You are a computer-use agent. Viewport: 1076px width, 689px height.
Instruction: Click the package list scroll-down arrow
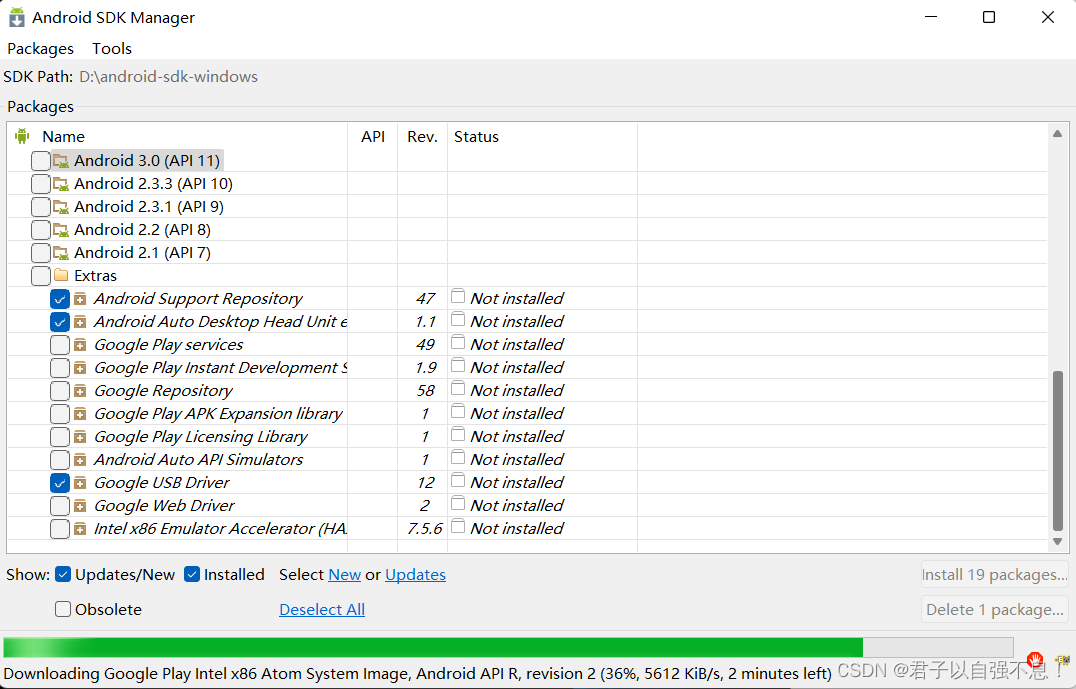1058,542
